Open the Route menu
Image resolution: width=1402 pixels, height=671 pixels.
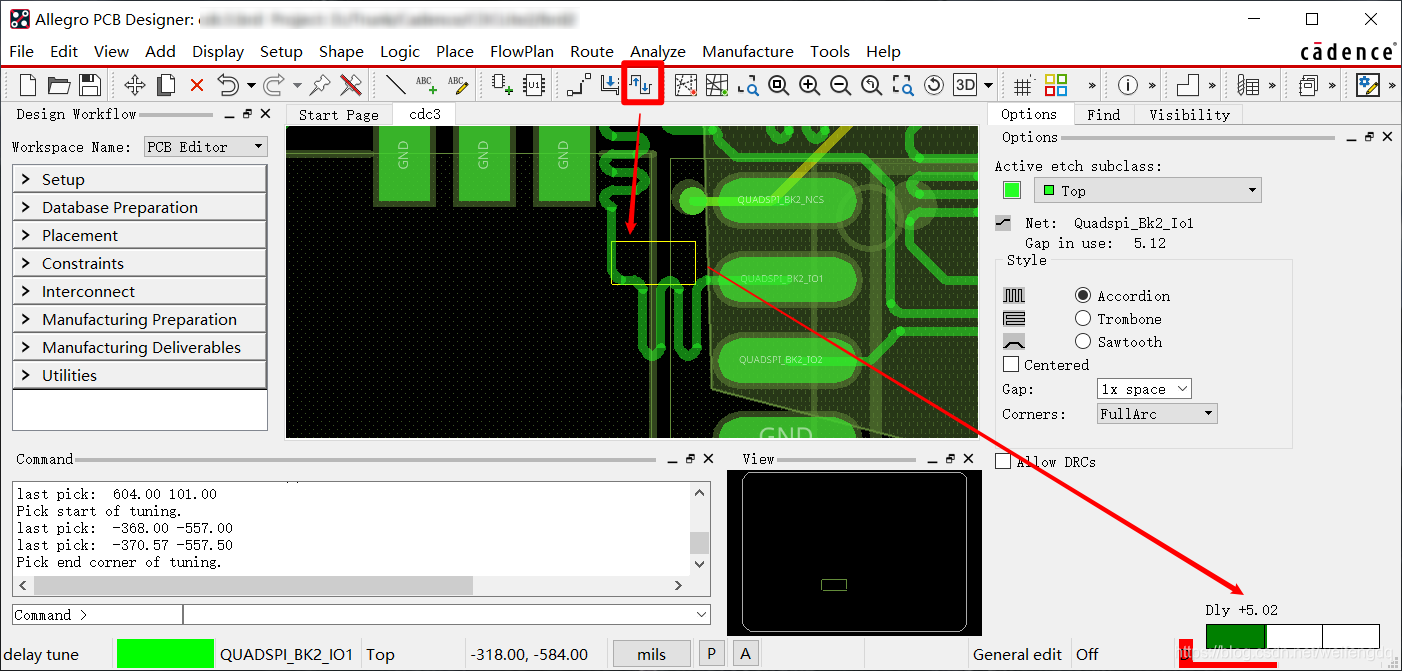coord(591,51)
